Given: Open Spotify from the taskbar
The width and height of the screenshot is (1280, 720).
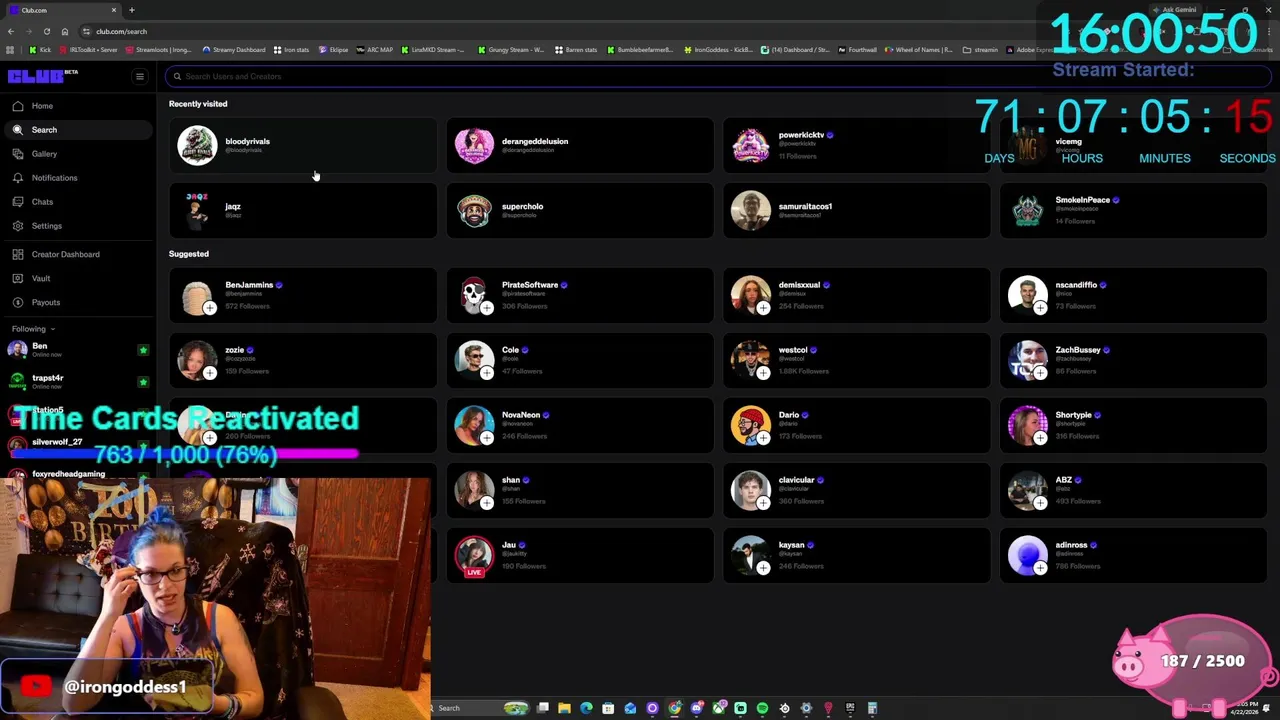Looking at the screenshot, I should click(762, 708).
